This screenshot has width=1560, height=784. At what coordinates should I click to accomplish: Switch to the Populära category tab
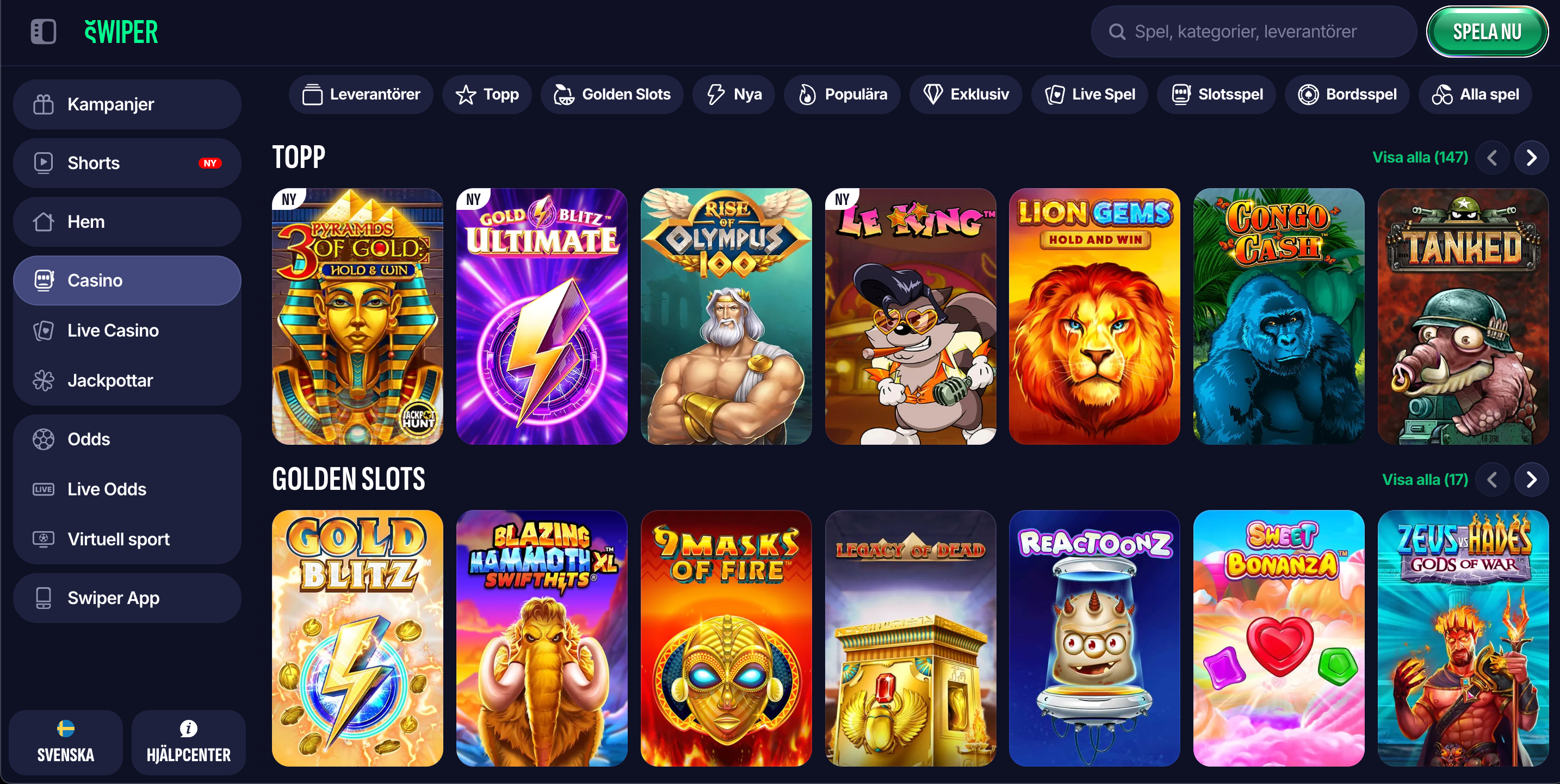[x=842, y=95]
